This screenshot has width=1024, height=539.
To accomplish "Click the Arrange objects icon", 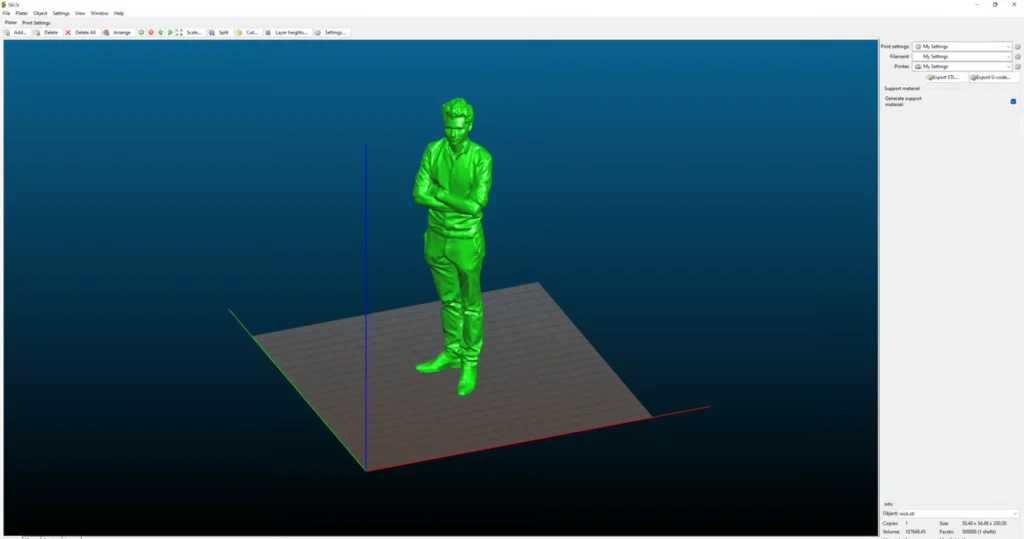I will point(106,32).
